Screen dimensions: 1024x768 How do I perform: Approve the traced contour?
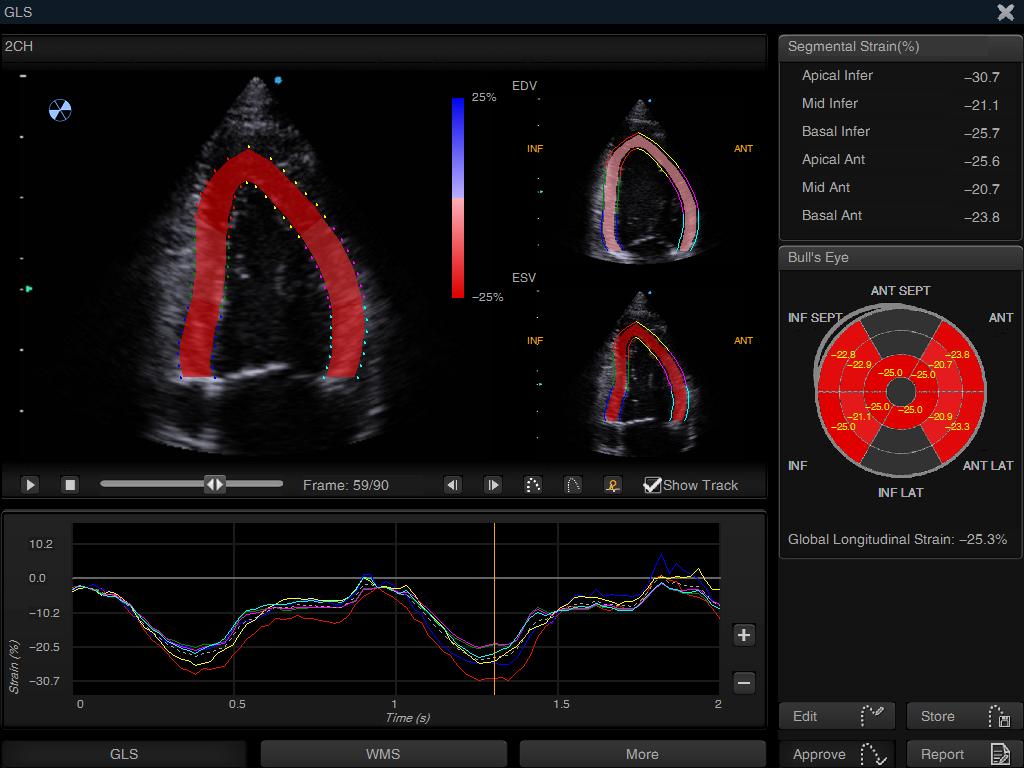pyautogui.click(x=837, y=754)
